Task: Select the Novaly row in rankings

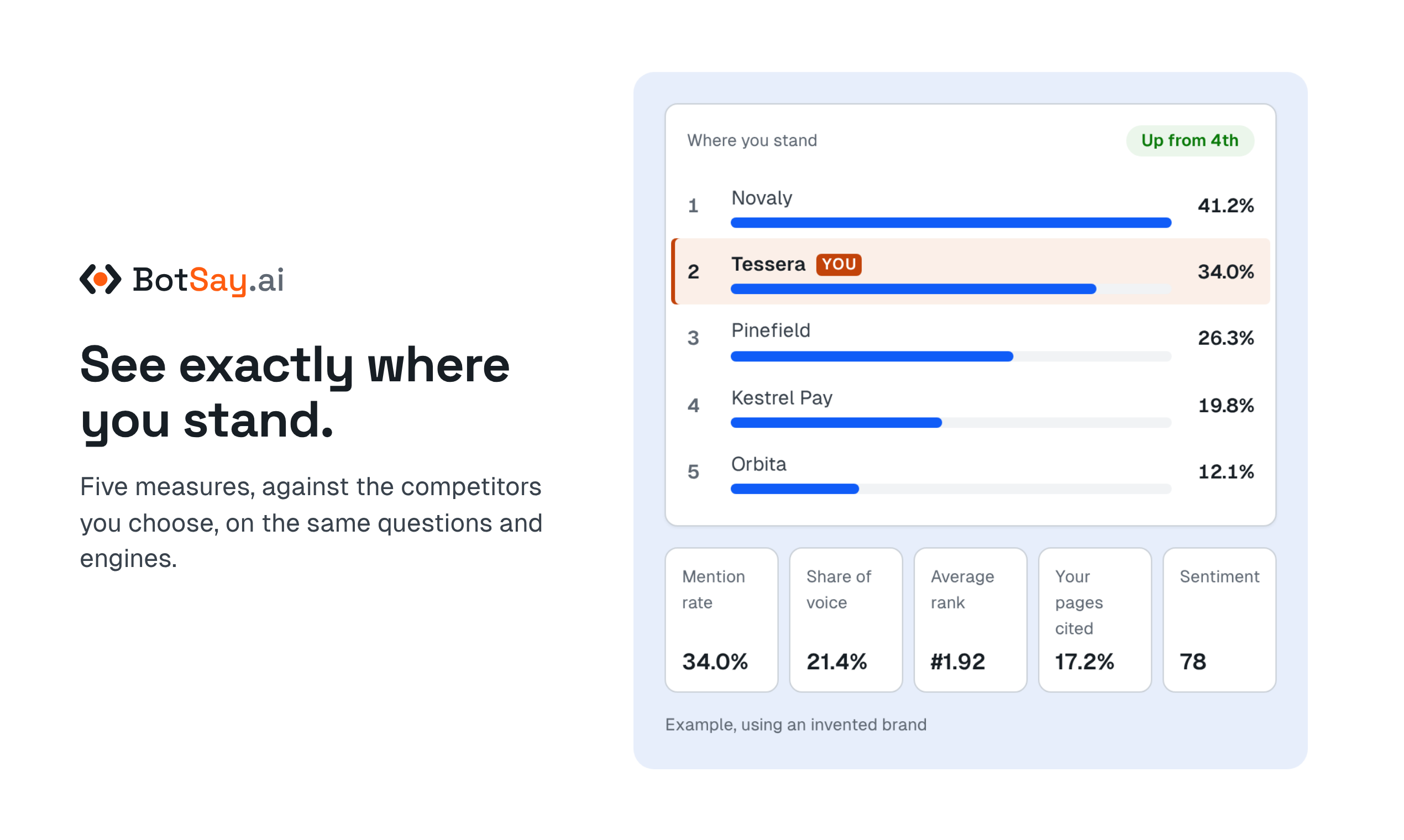Action: point(970,206)
